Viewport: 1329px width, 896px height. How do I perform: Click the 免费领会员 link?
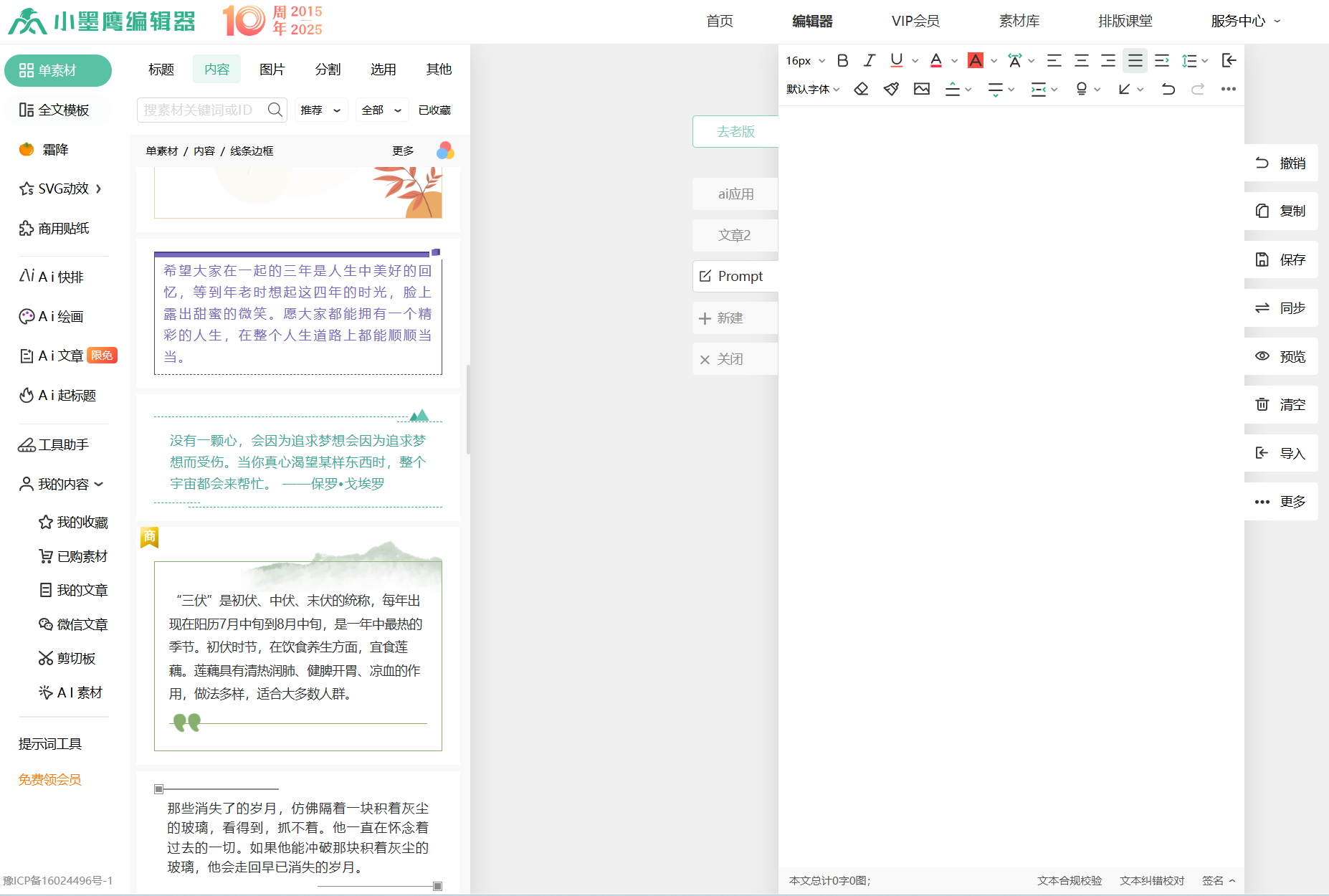tap(49, 779)
